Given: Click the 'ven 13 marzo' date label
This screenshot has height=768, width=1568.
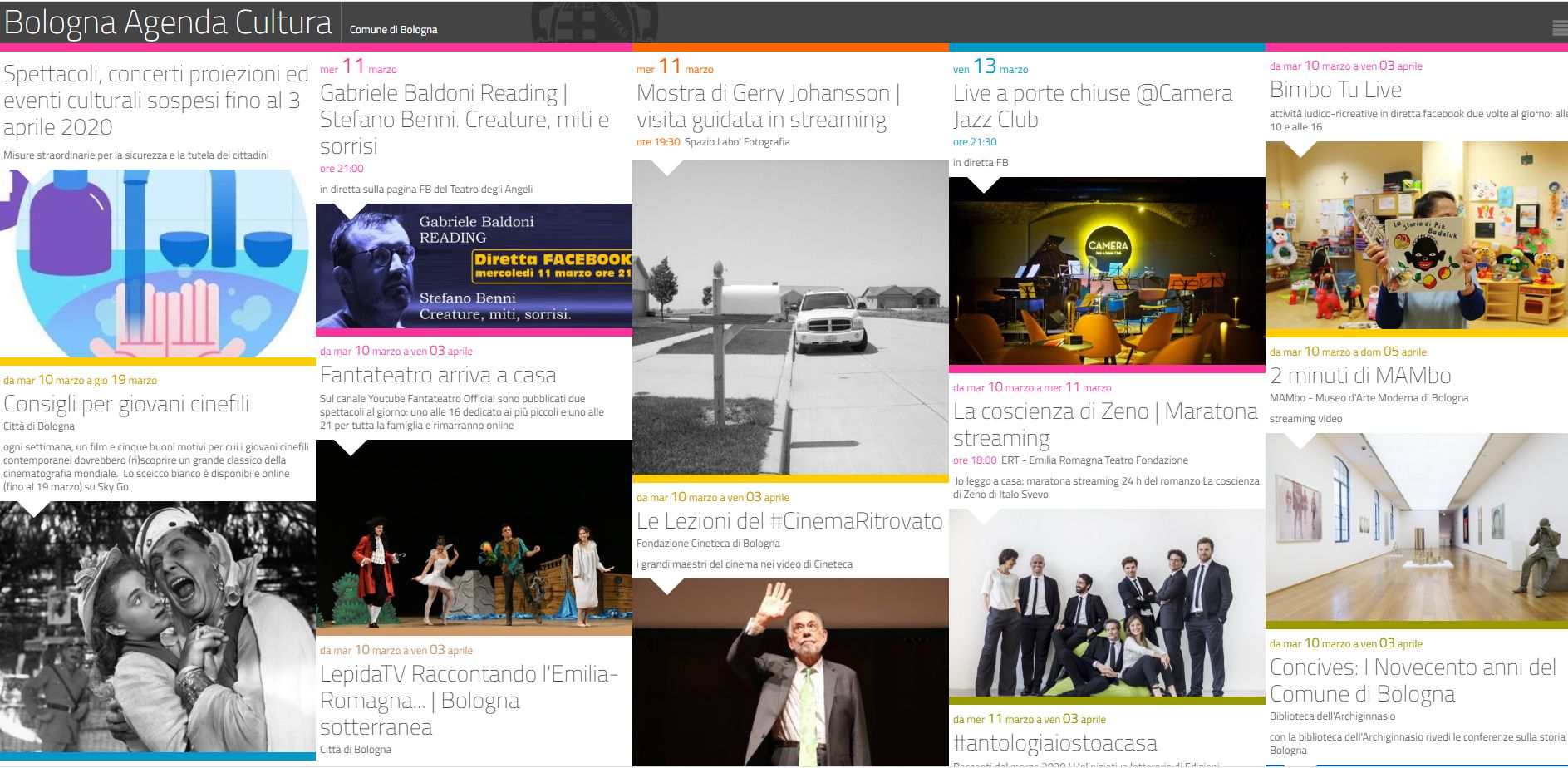Looking at the screenshot, I should pyautogui.click(x=990, y=66).
